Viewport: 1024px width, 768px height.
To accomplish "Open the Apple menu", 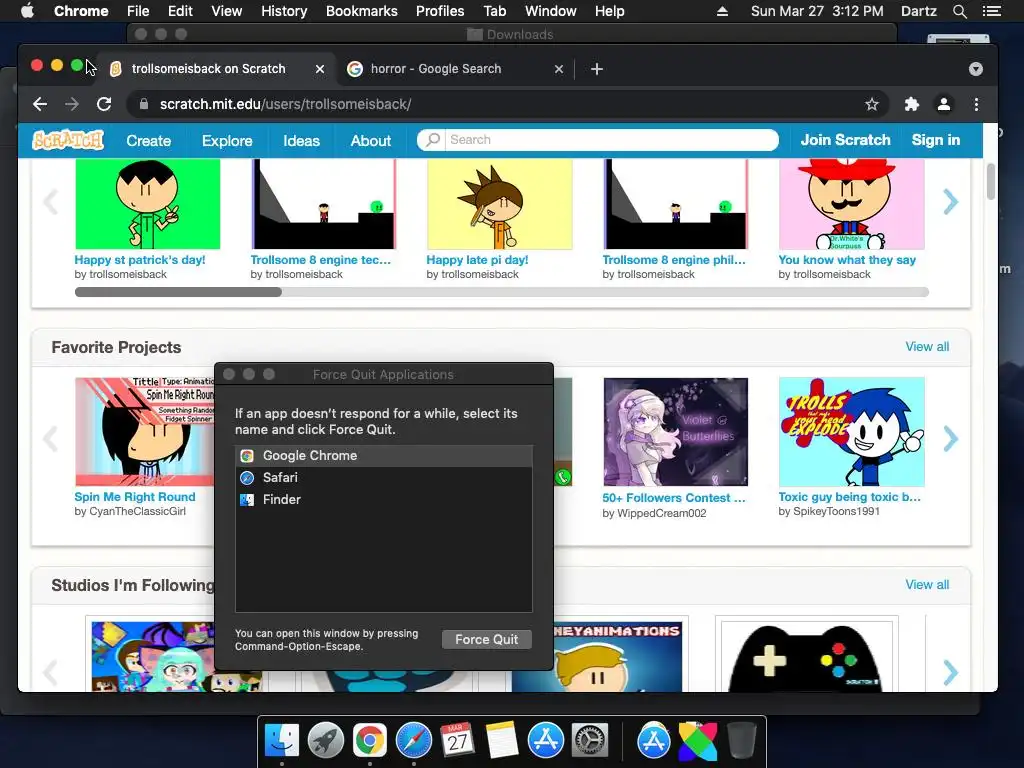I will pyautogui.click(x=27, y=11).
